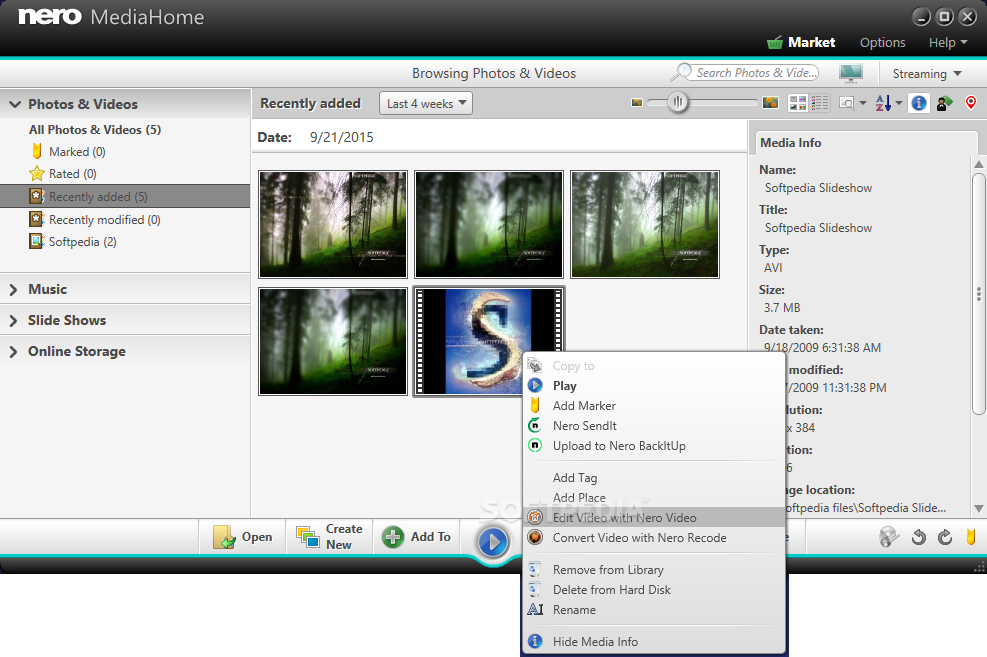Choose Nero SendIt in context menu
The height and width of the screenshot is (657, 987).
tap(655, 426)
